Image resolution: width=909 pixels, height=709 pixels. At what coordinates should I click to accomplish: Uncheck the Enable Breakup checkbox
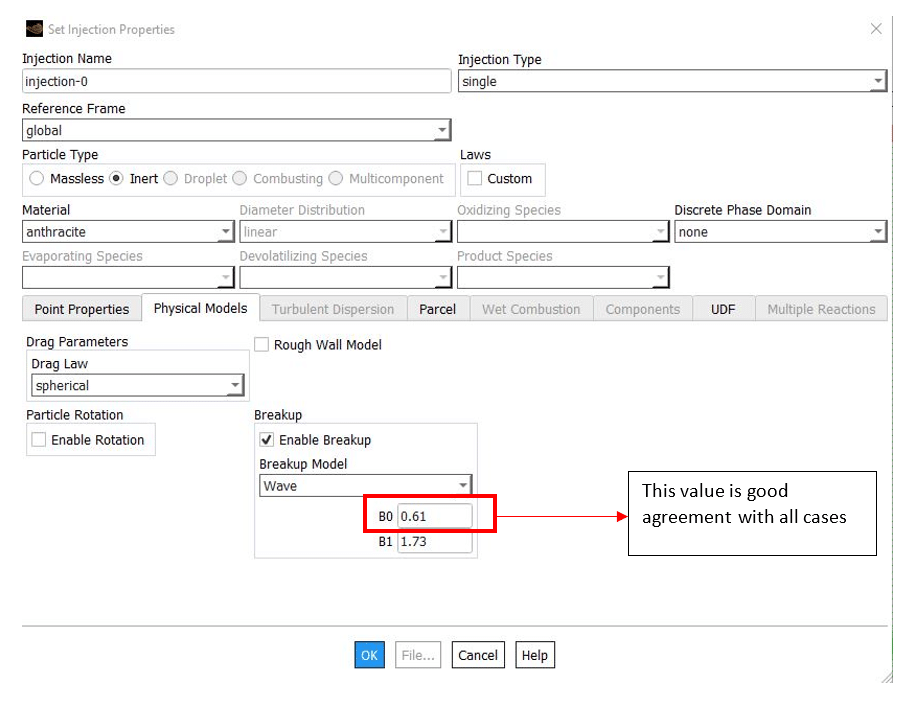pos(267,440)
